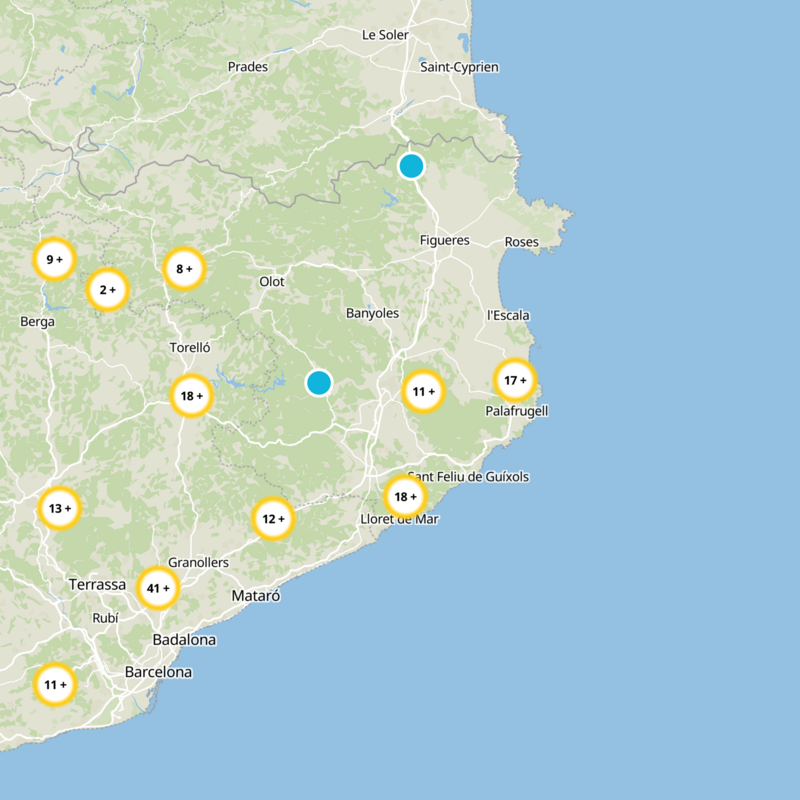
Task: Open the 13+ cluster marker north of Terrassa
Action: point(60,508)
